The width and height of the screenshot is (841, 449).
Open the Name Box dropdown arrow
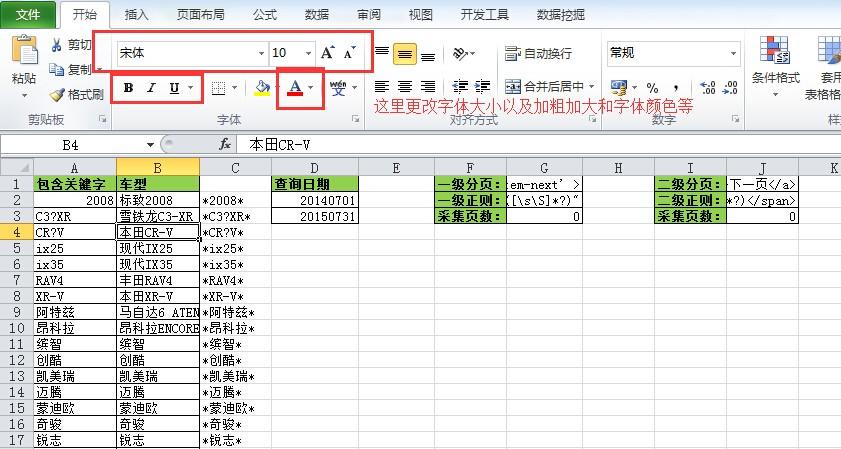150,145
